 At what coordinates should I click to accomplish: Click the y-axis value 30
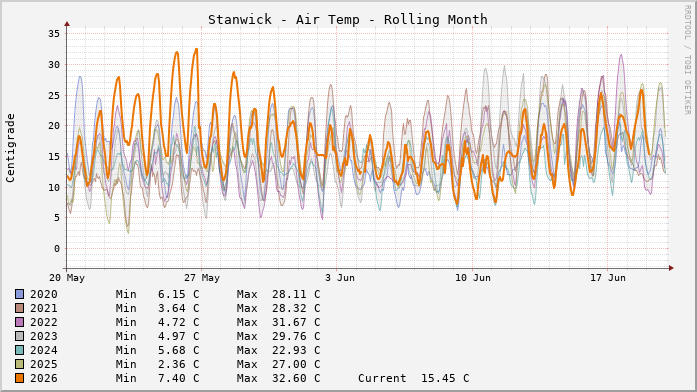pyautogui.click(x=54, y=64)
